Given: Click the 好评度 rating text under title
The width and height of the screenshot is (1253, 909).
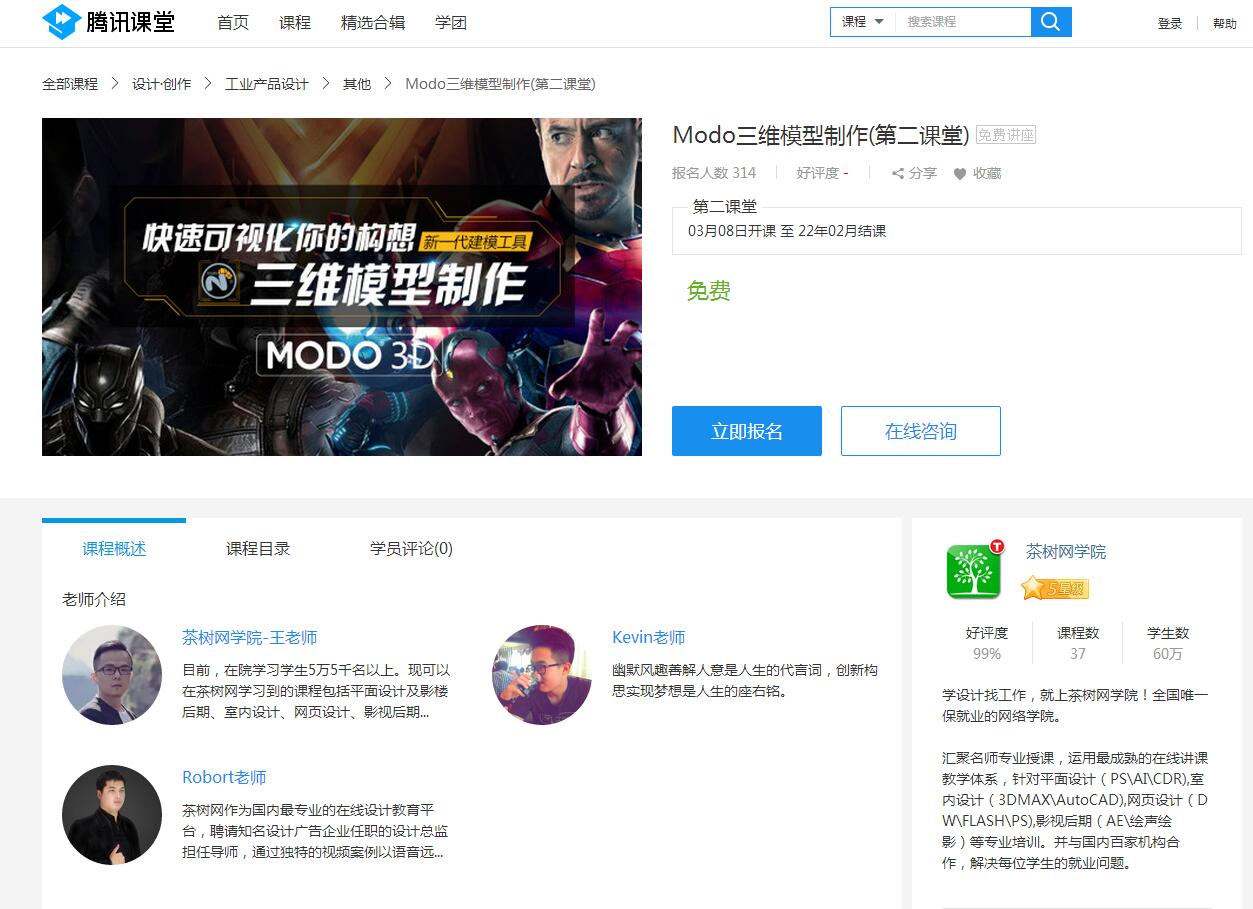Looking at the screenshot, I should point(823,173).
